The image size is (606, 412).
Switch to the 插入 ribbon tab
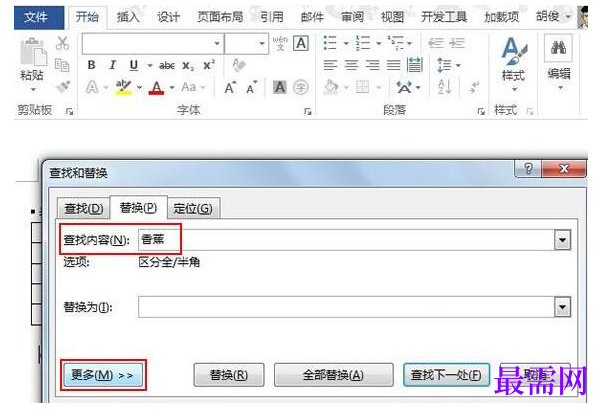[x=128, y=17]
